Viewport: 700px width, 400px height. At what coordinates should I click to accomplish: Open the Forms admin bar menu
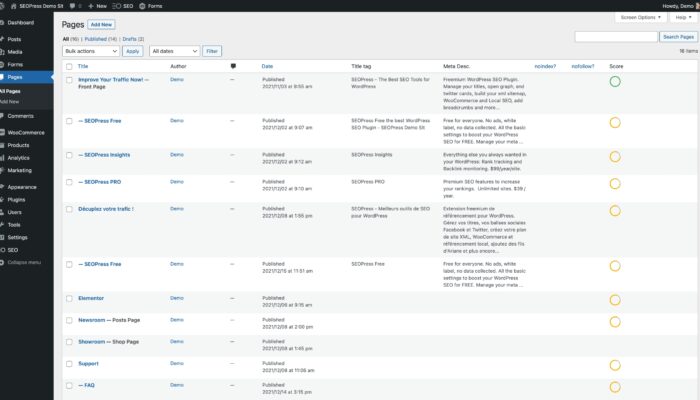pyautogui.click(x=151, y=6)
